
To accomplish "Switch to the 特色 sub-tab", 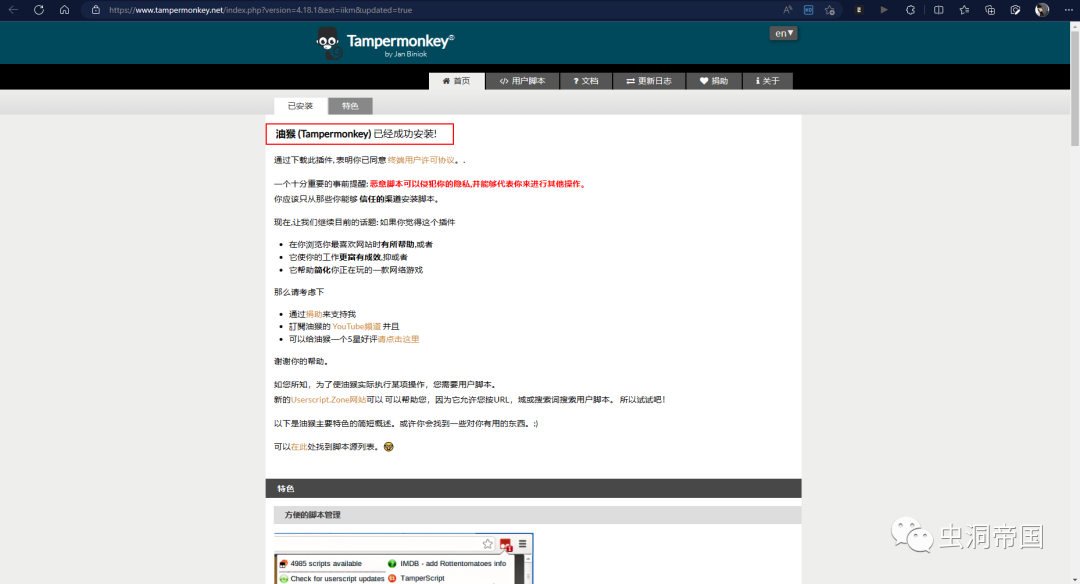I will [x=350, y=106].
